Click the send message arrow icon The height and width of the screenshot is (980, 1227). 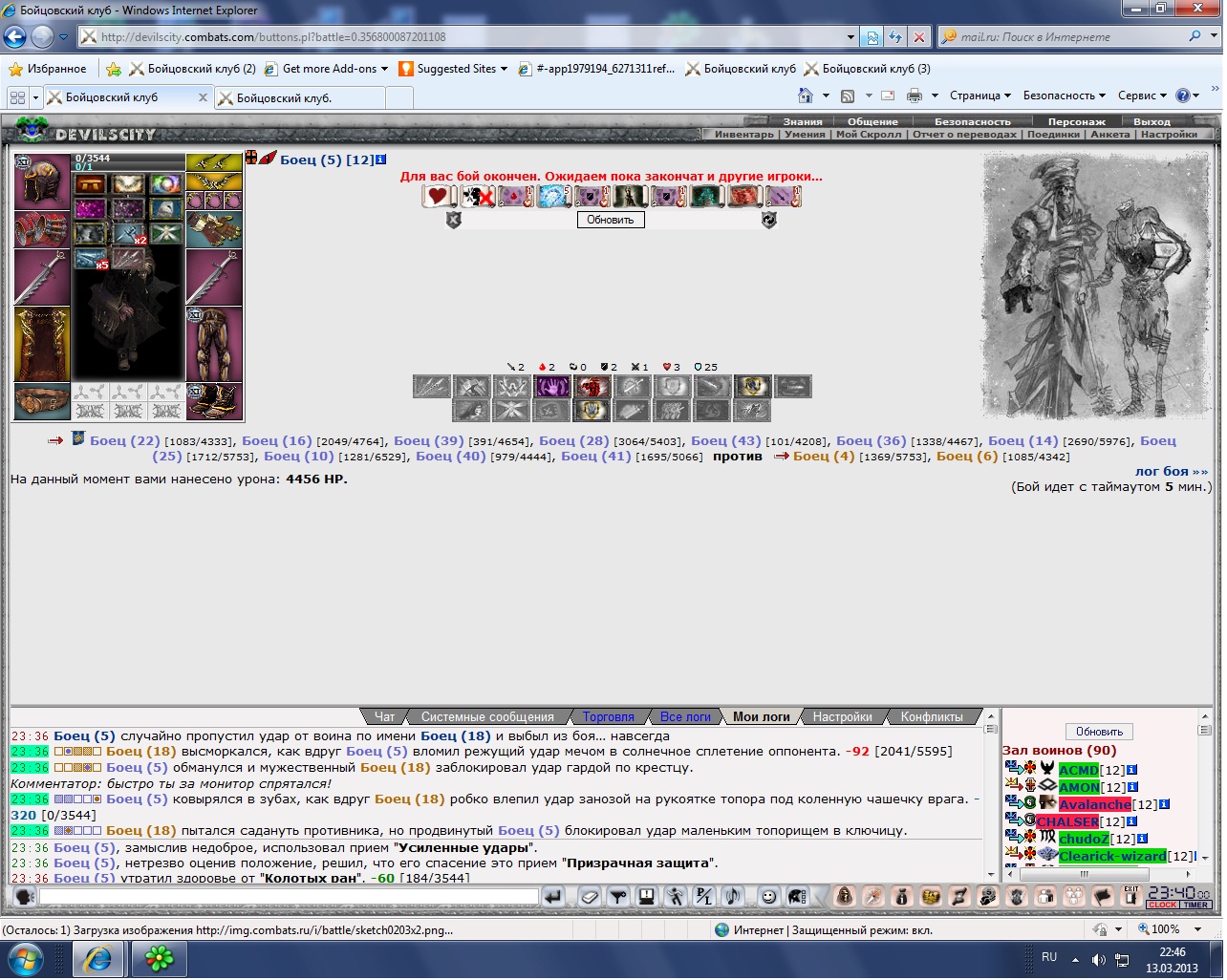click(553, 897)
